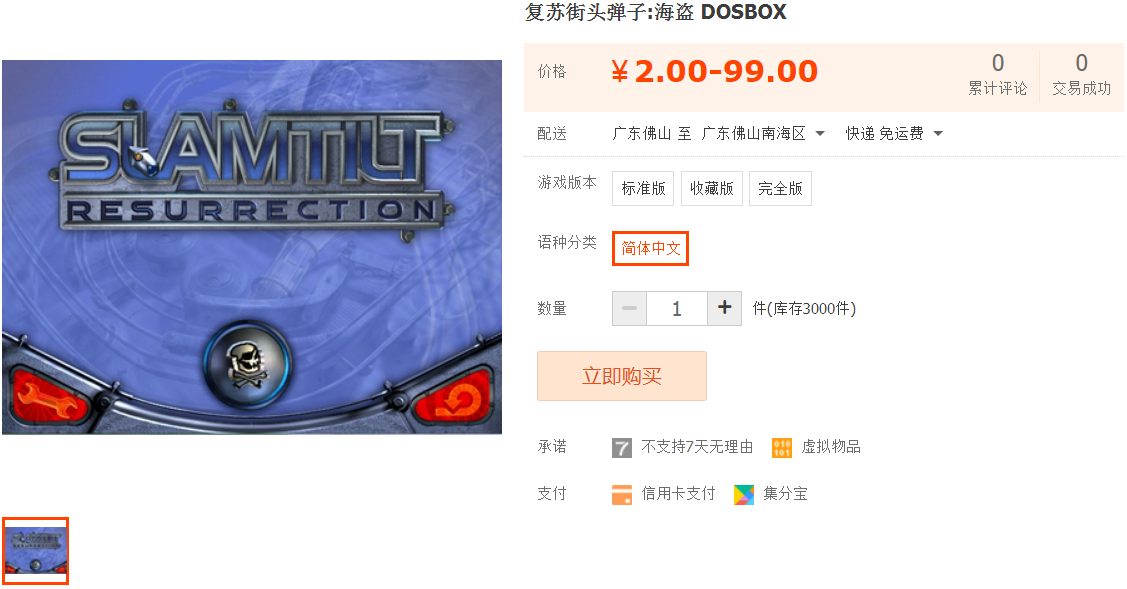Open the 累计评论 reviews count

998,75
